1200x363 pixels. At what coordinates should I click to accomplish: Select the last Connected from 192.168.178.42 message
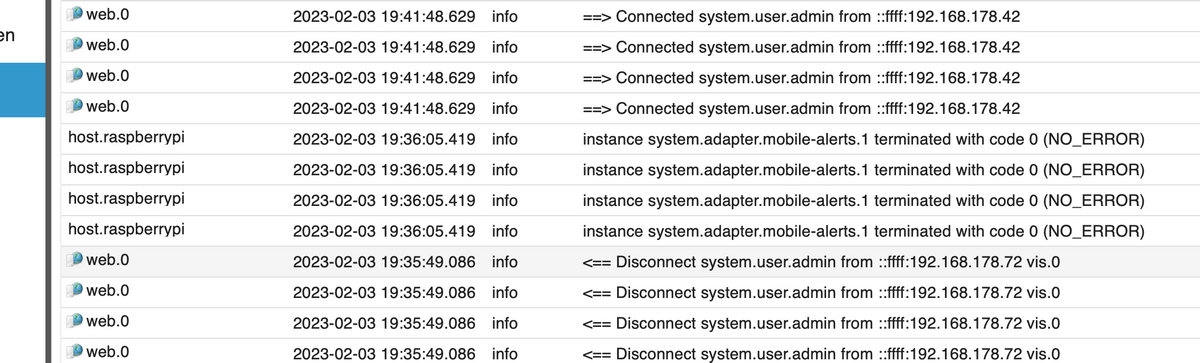coord(801,108)
